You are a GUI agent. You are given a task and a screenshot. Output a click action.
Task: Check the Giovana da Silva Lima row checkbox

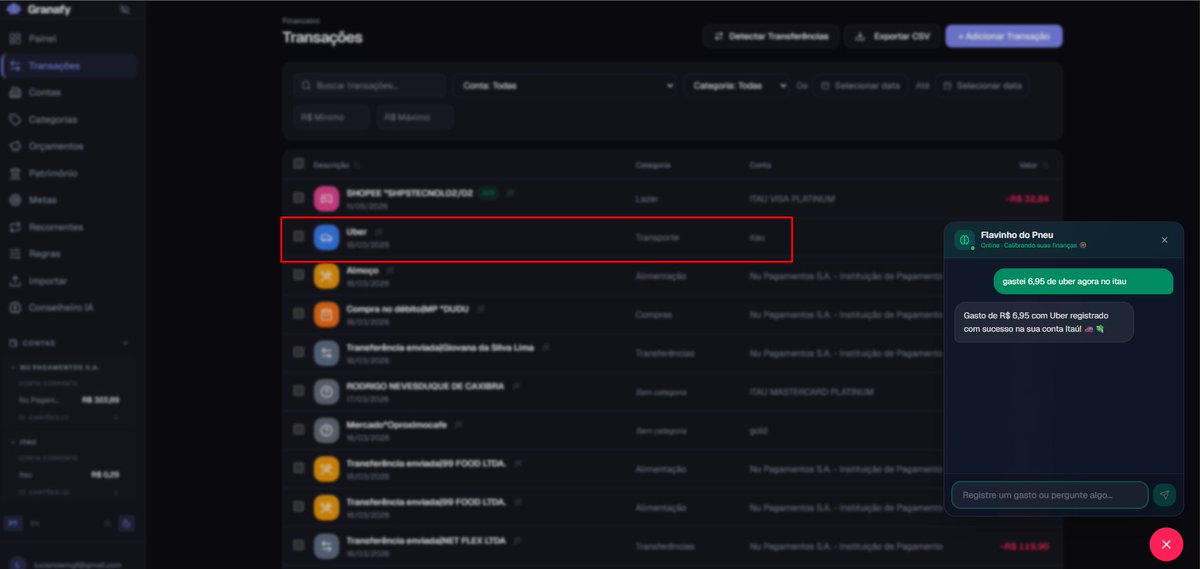(x=299, y=352)
